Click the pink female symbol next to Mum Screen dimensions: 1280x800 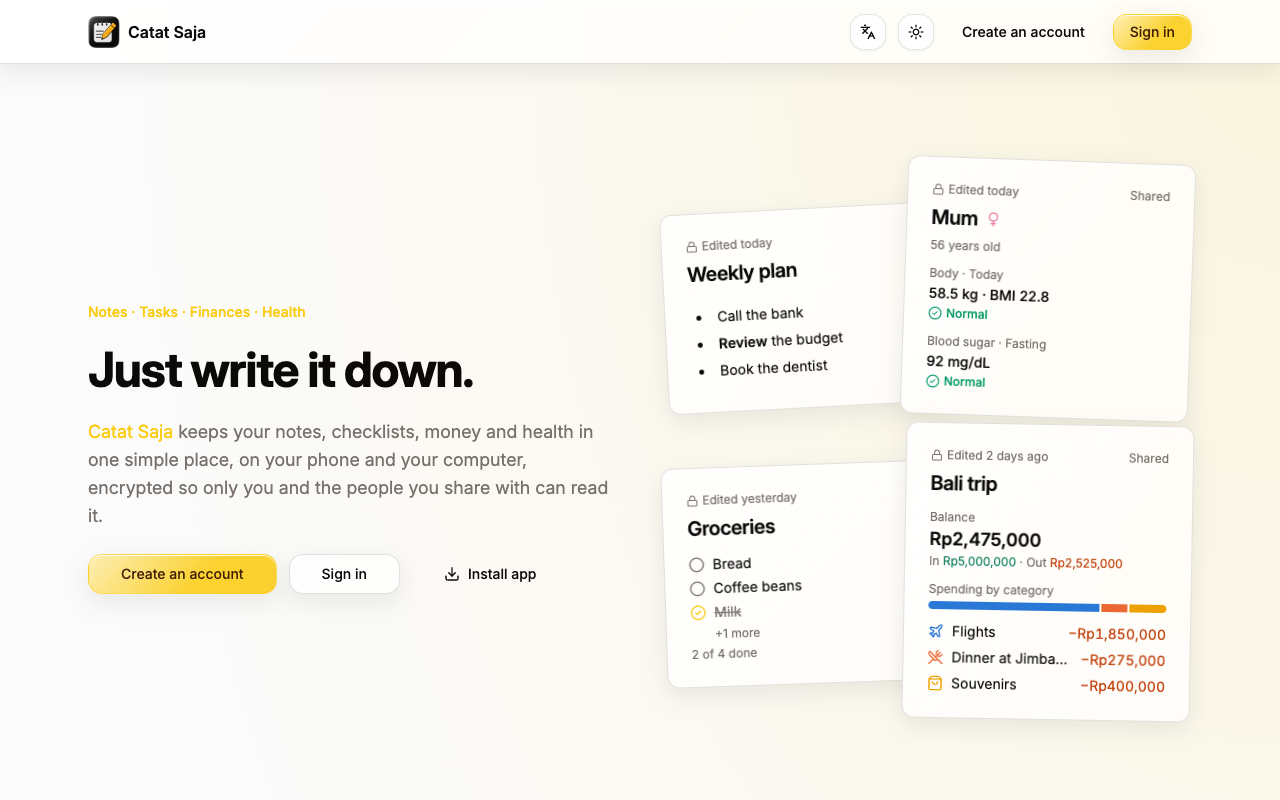[x=993, y=219]
